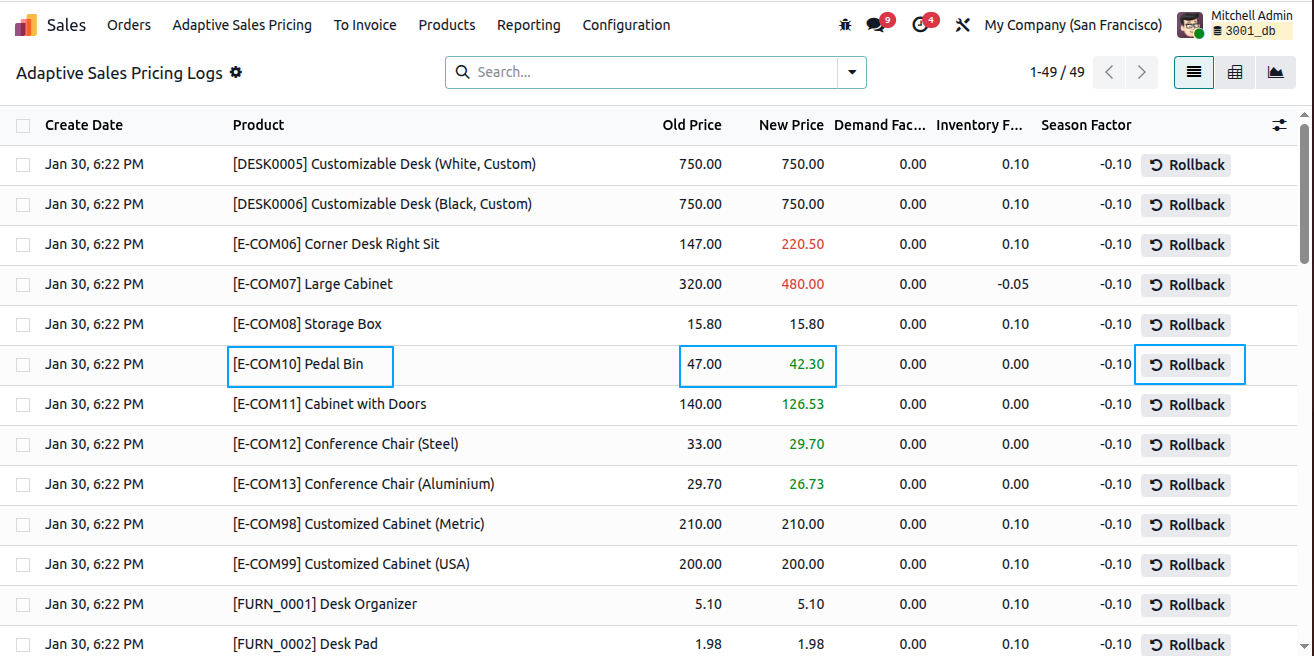Toggle the select-all header checkbox
The height and width of the screenshot is (656, 1314).
coord(23,125)
